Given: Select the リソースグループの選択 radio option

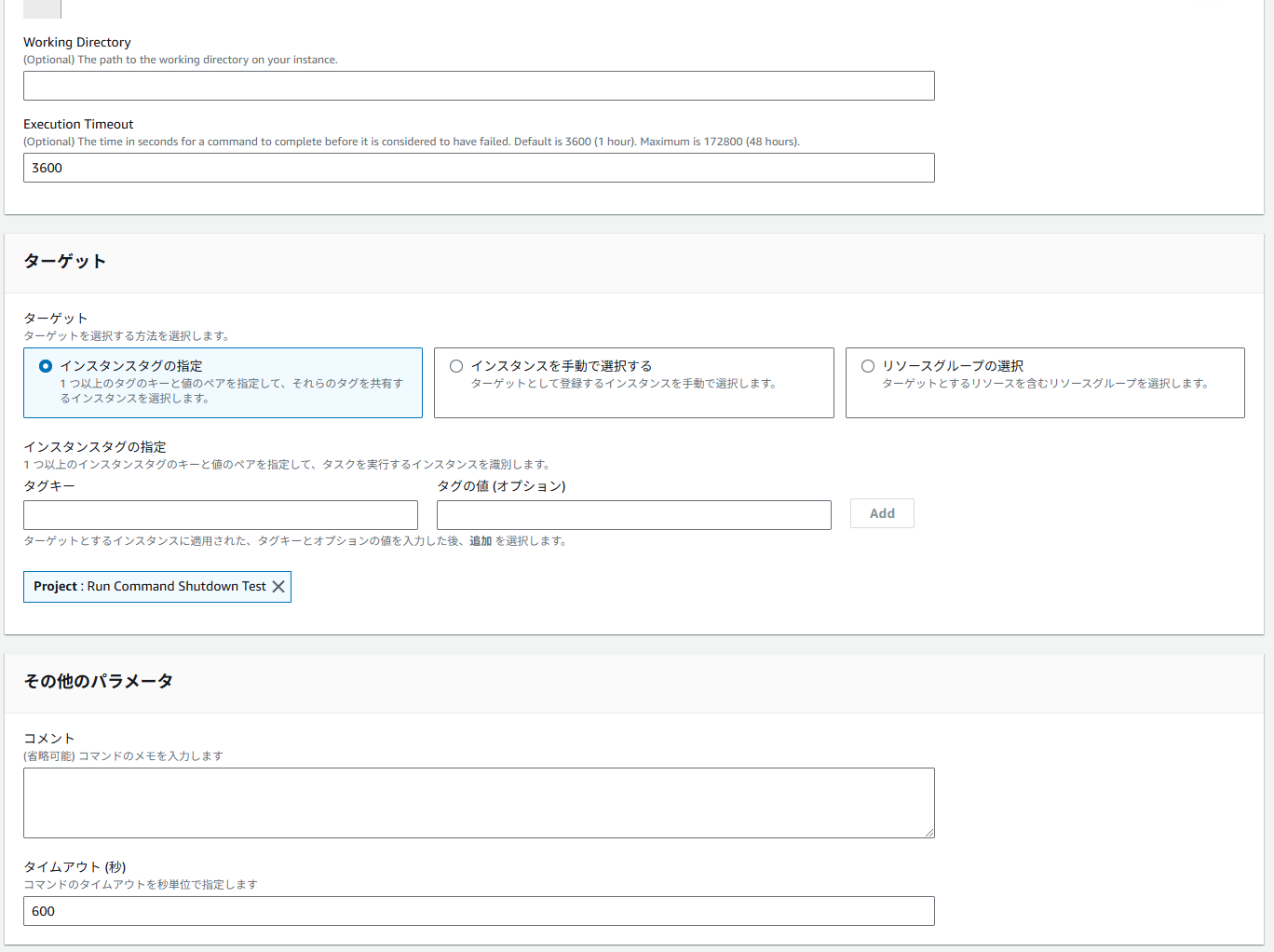Looking at the screenshot, I should pos(868,366).
